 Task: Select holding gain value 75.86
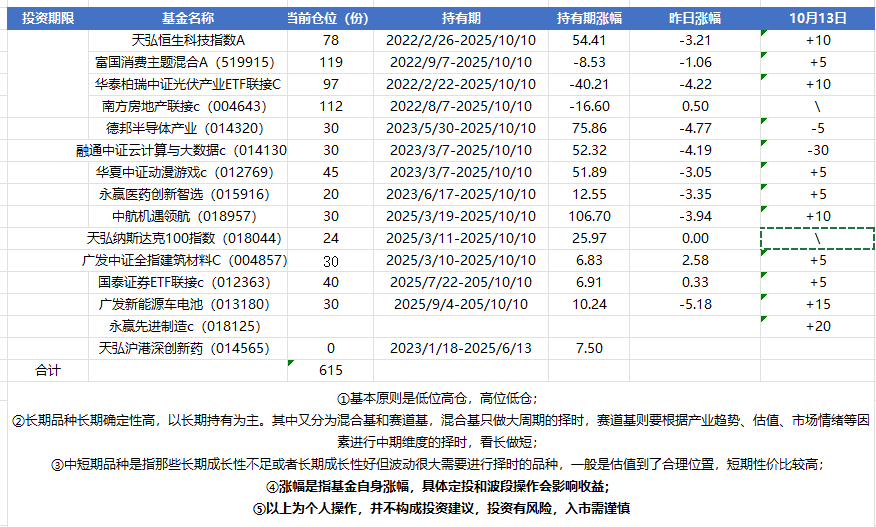pos(589,129)
